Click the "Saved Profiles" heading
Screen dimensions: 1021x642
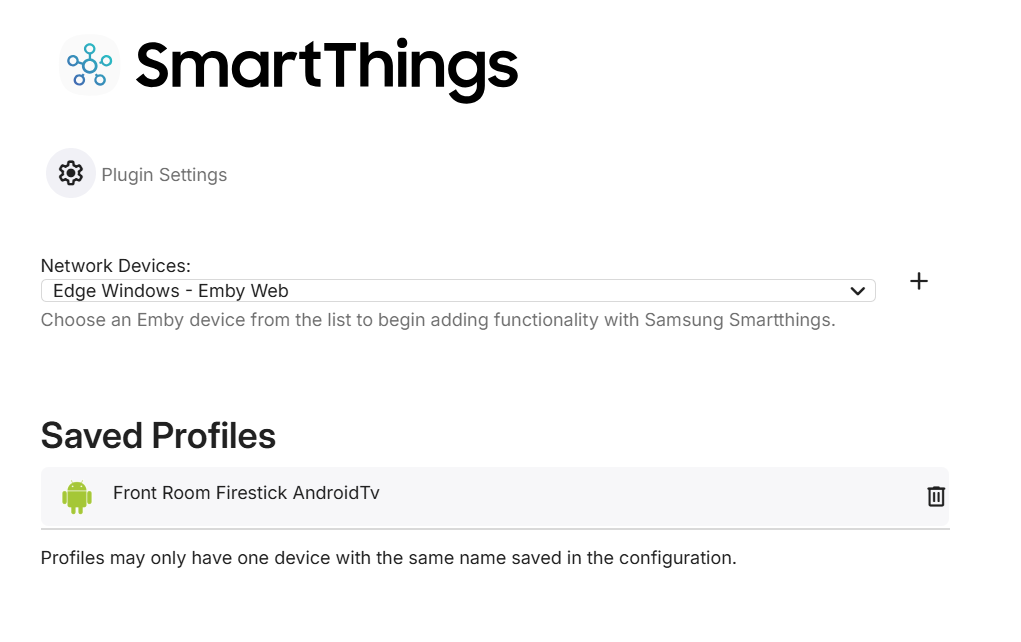(x=158, y=436)
